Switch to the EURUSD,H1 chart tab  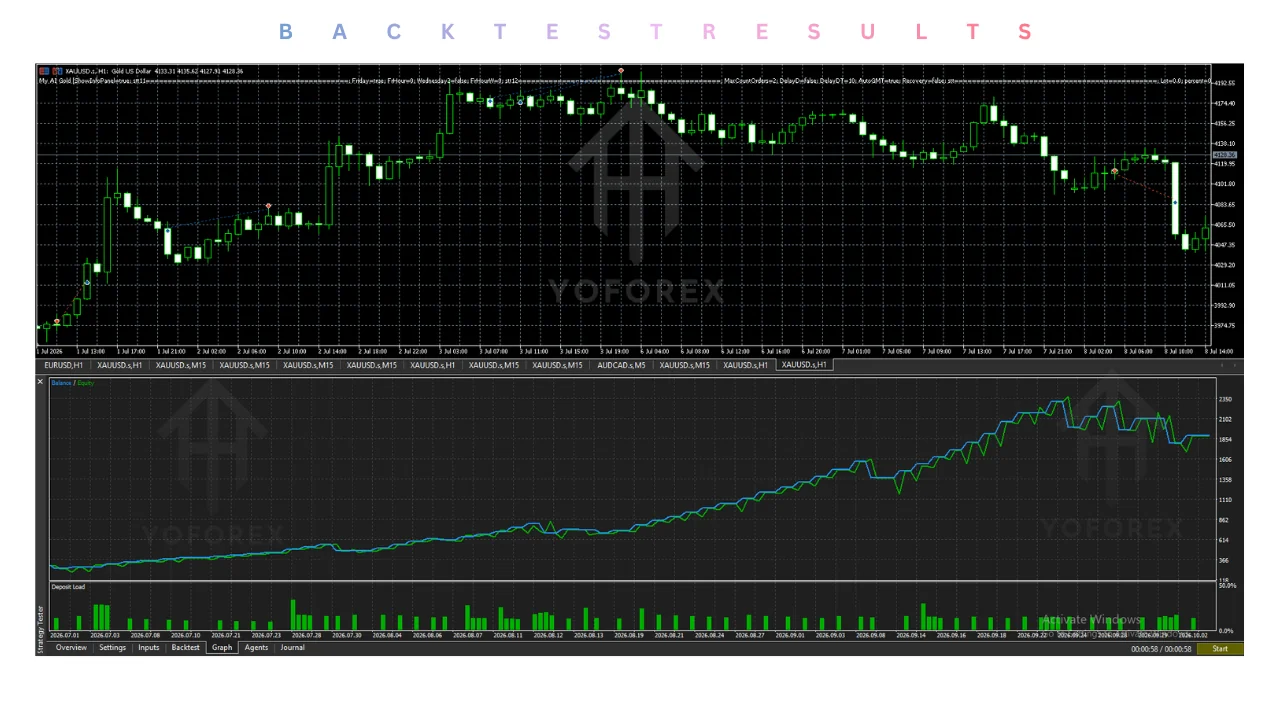point(63,365)
